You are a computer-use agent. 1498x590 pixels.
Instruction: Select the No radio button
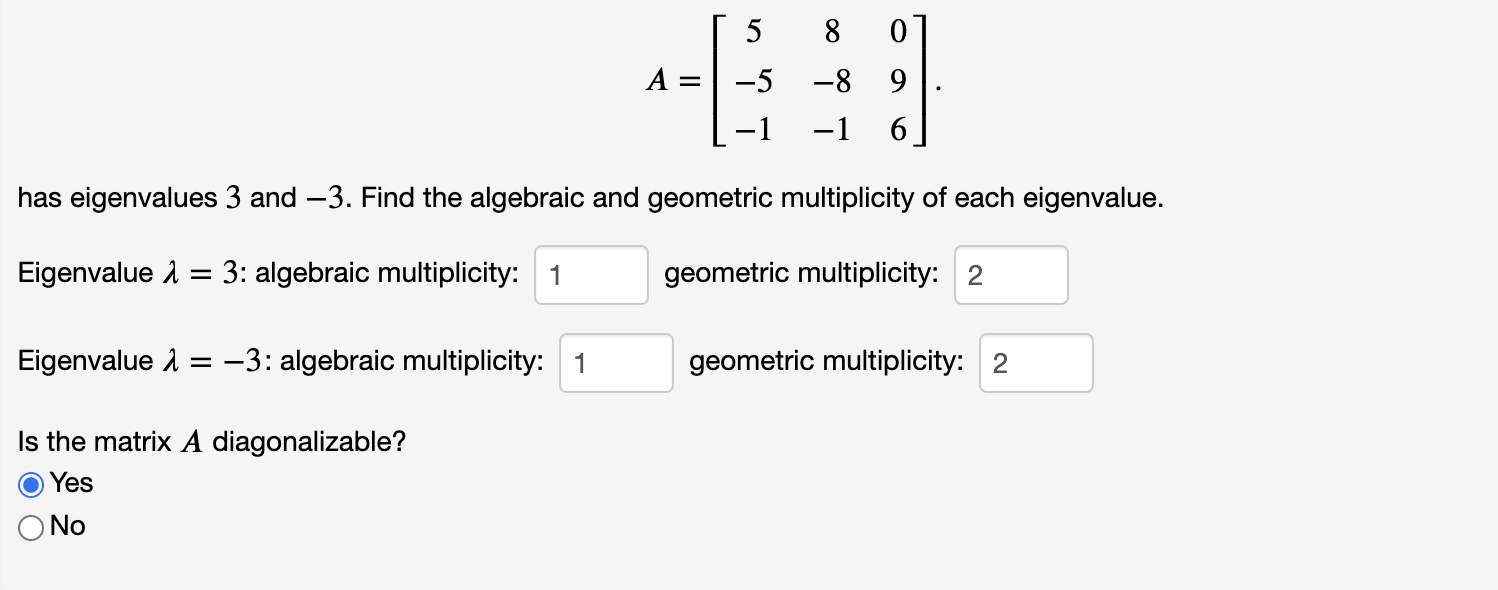click(x=31, y=526)
